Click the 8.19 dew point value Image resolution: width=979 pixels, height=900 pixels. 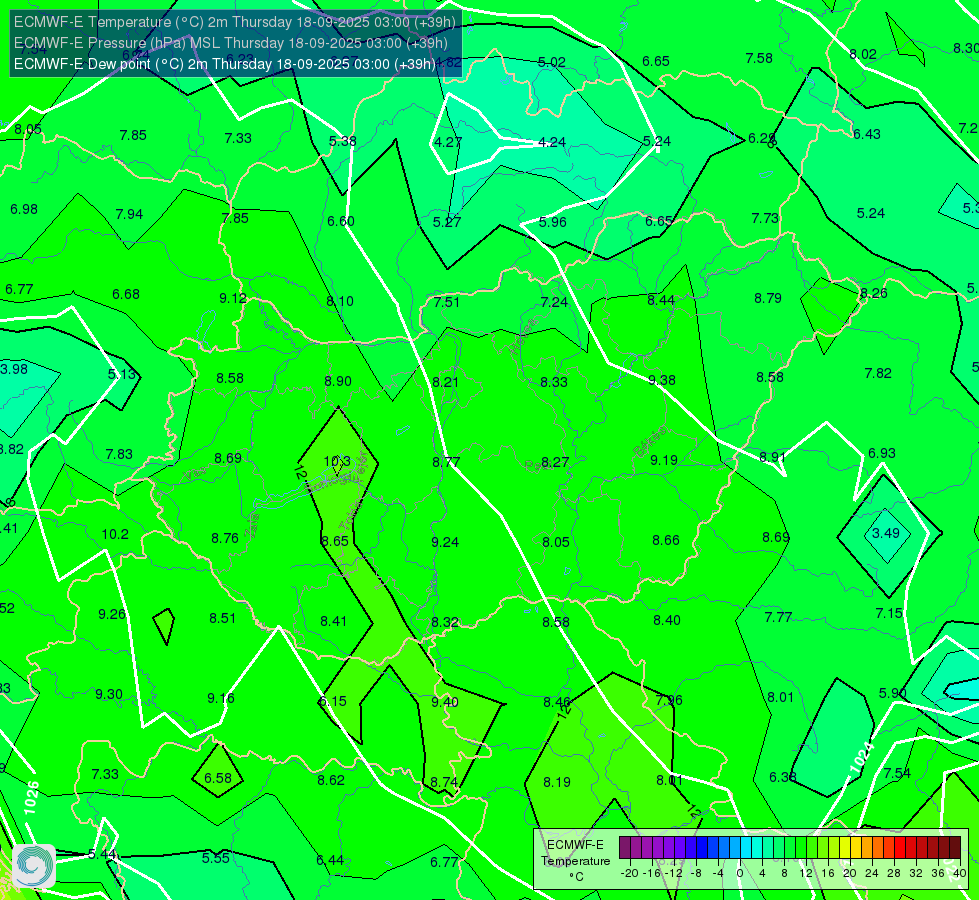[x=556, y=782]
